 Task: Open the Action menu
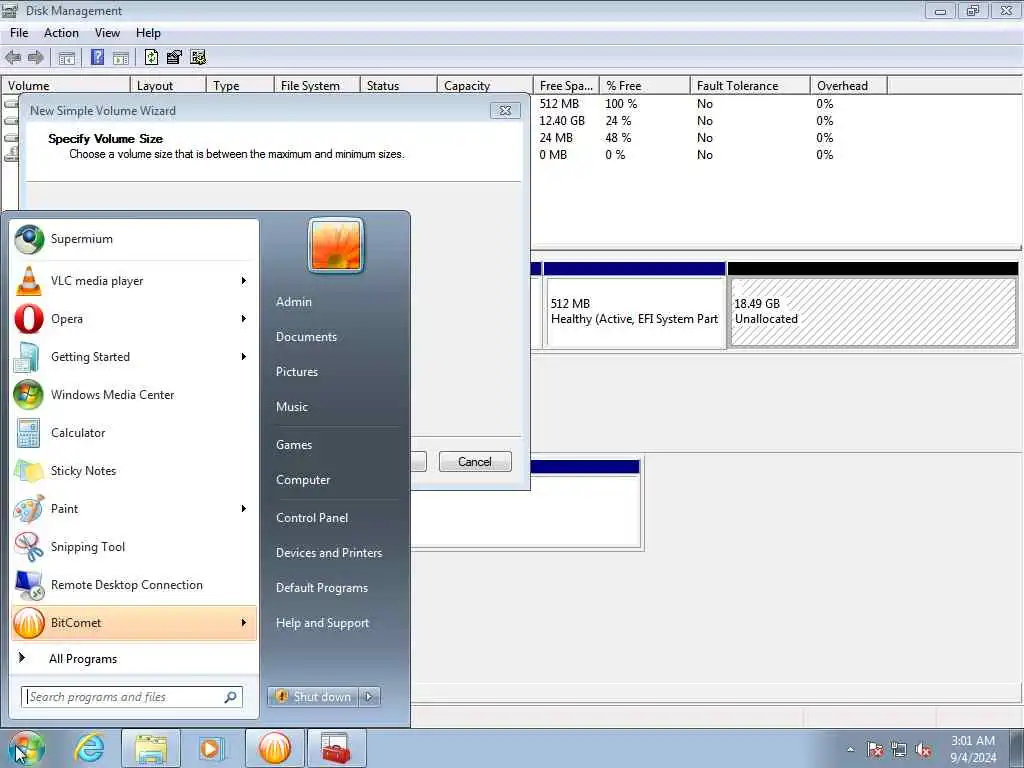(x=61, y=33)
